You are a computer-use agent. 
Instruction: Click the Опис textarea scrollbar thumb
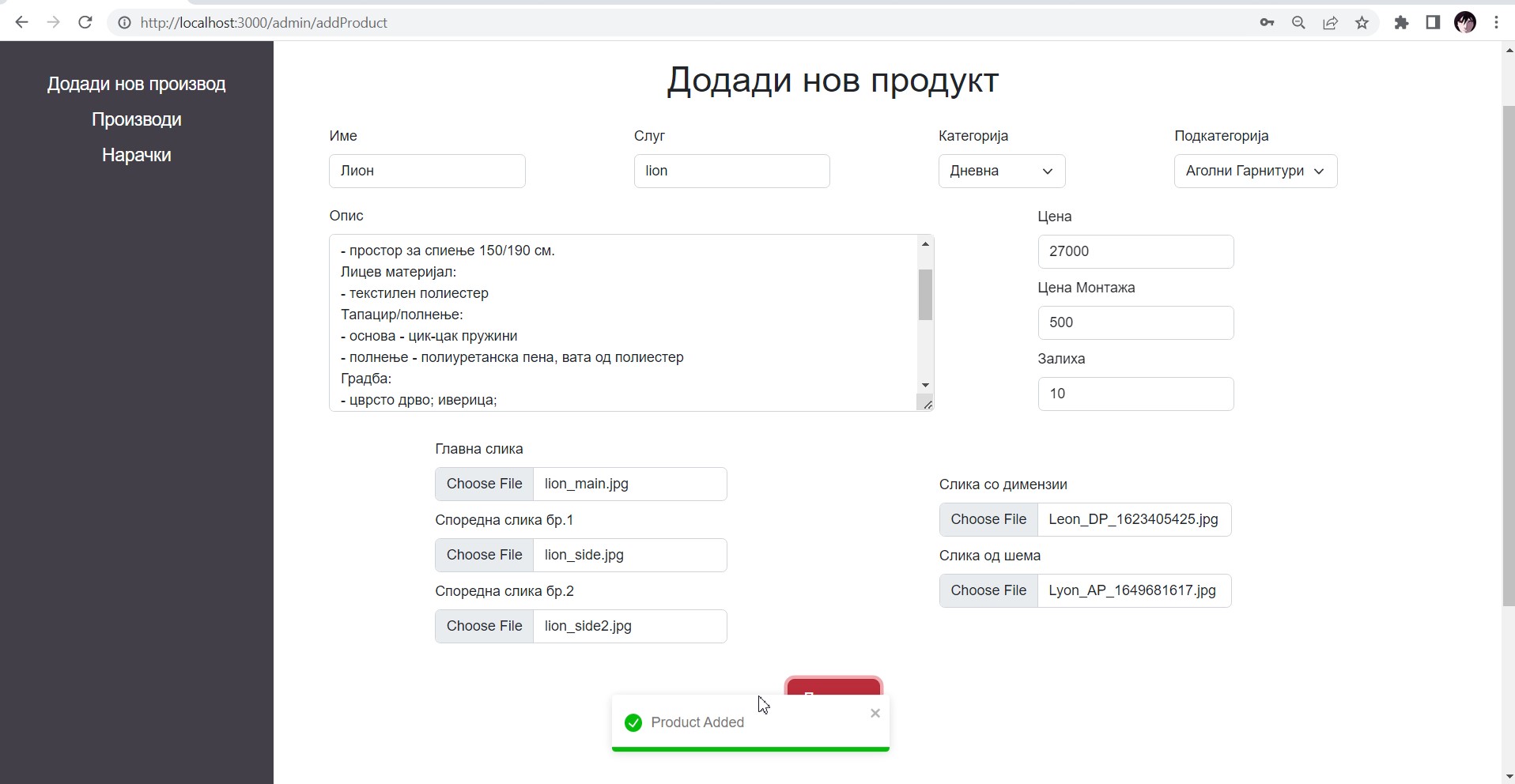pyautogui.click(x=925, y=295)
